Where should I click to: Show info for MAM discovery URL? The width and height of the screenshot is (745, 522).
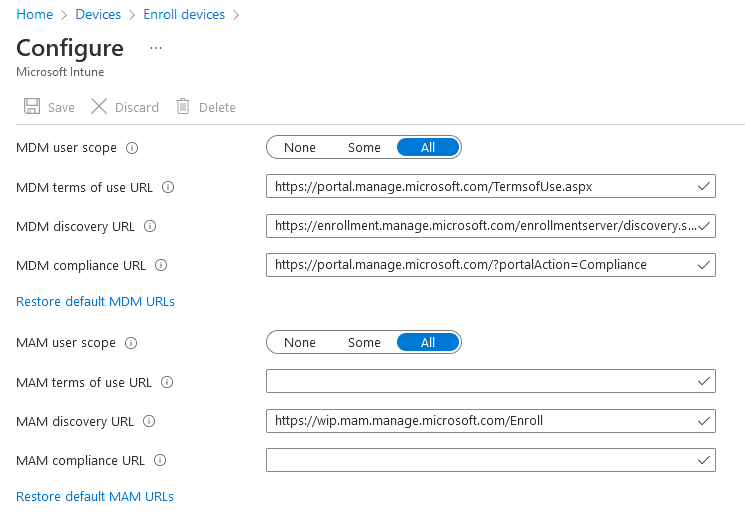(x=149, y=421)
